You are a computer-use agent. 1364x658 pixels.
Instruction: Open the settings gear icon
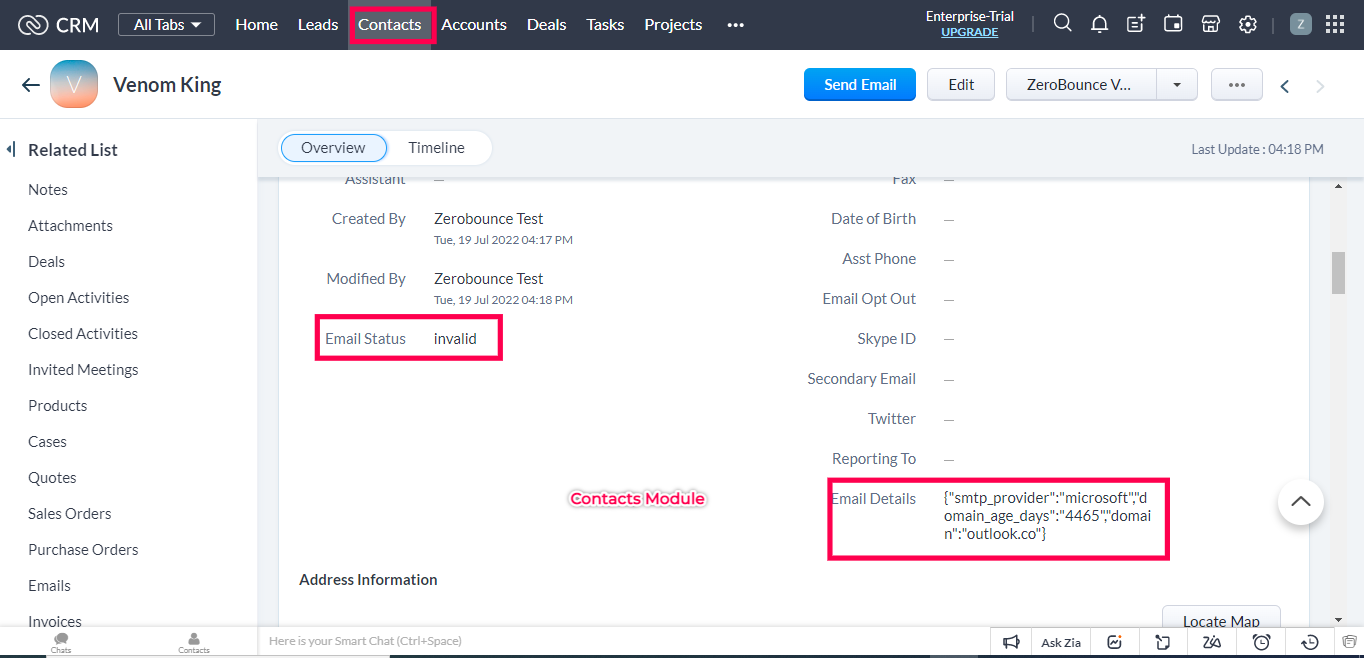coord(1248,24)
